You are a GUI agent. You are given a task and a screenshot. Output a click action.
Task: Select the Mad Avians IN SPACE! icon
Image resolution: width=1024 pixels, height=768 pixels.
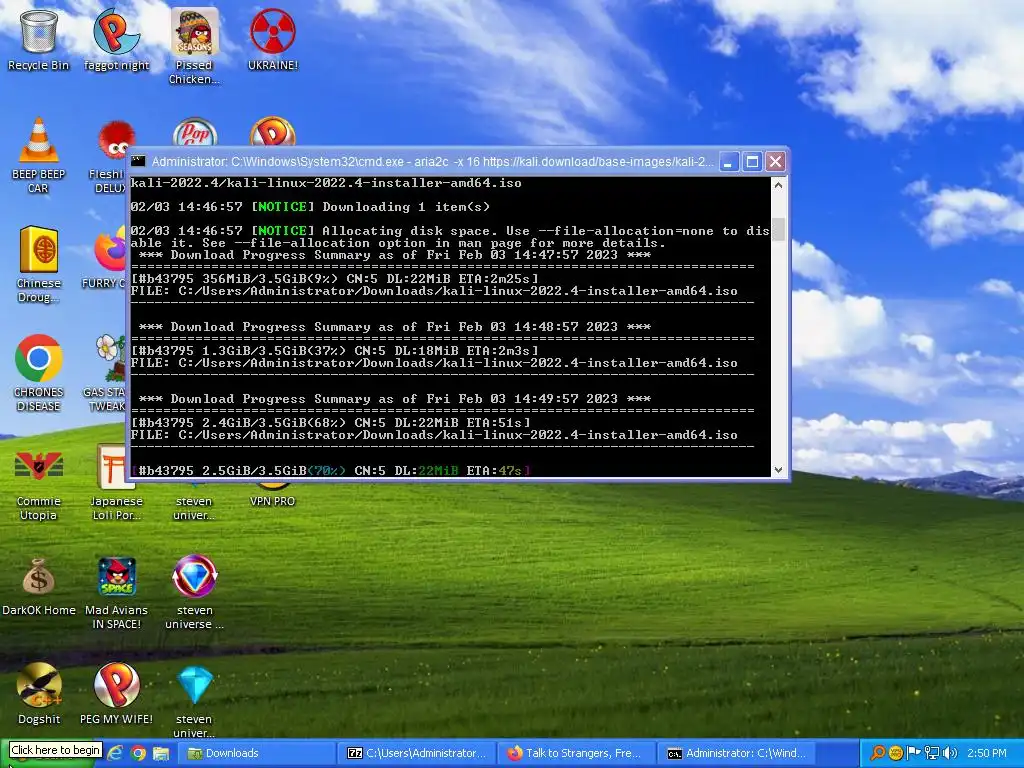[116, 592]
